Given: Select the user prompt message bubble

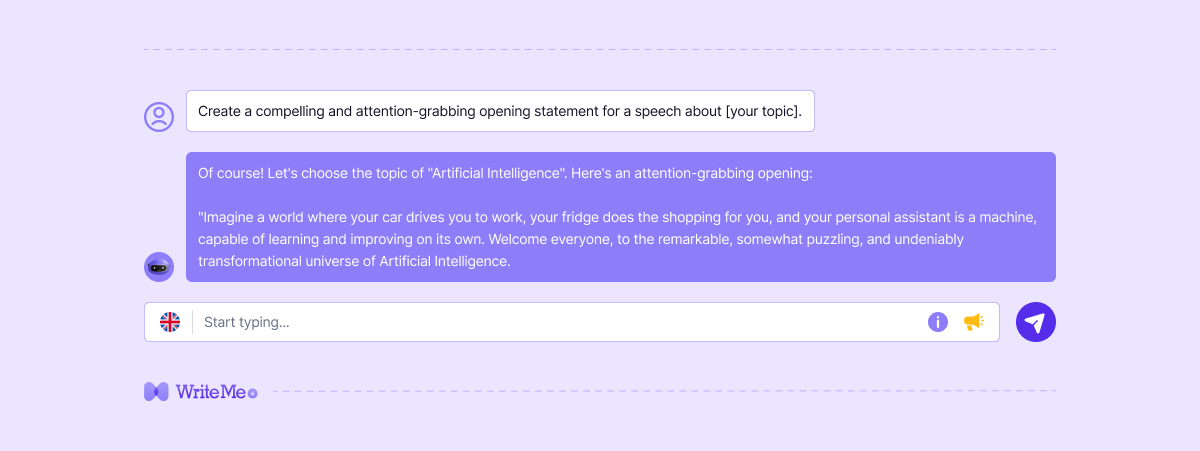Looking at the screenshot, I should [500, 111].
